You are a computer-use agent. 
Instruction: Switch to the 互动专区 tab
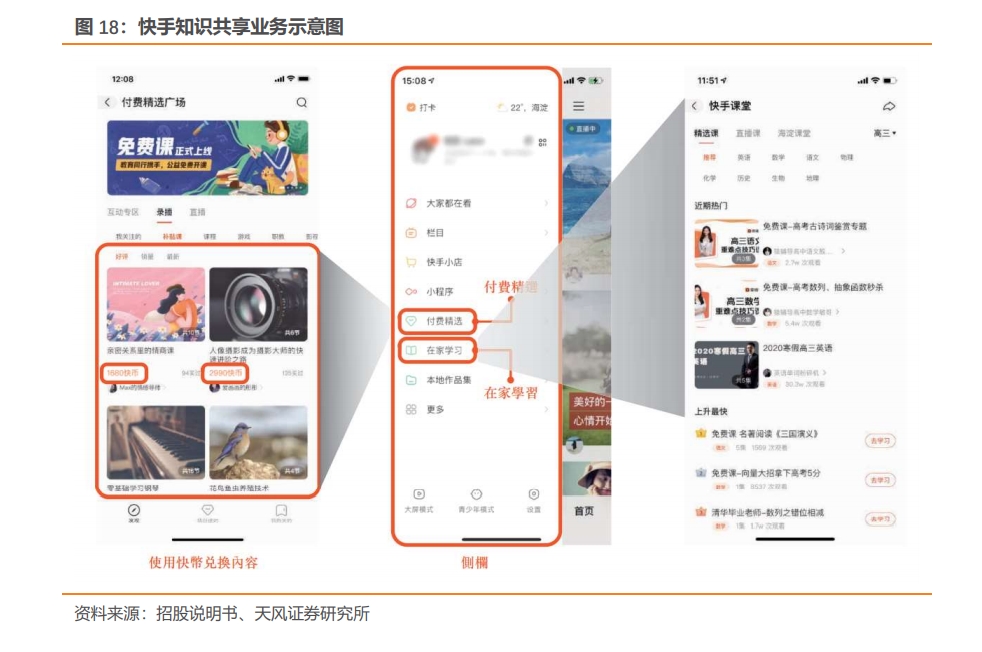point(123,212)
